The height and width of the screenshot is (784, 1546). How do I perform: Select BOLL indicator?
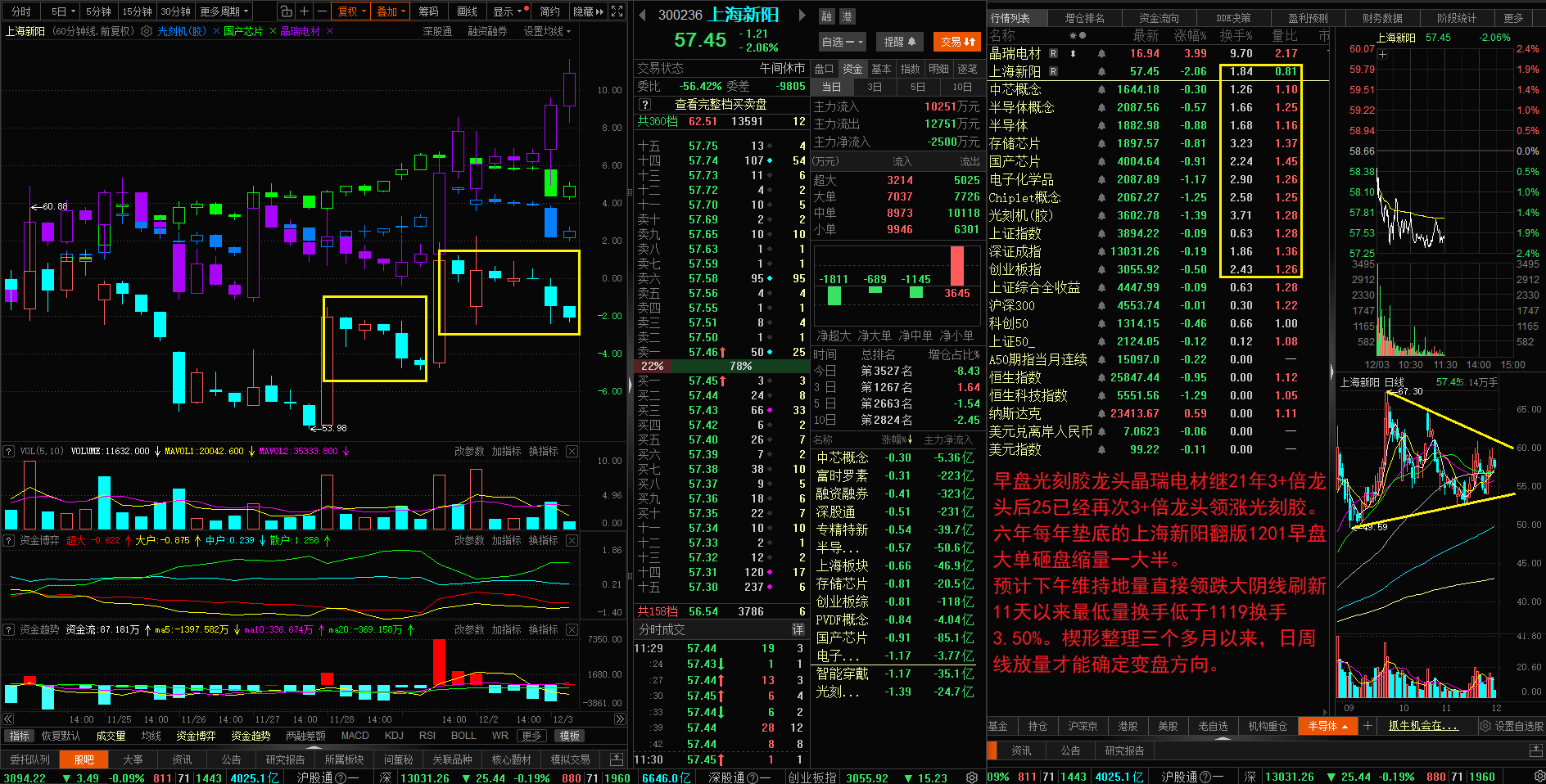point(463,736)
